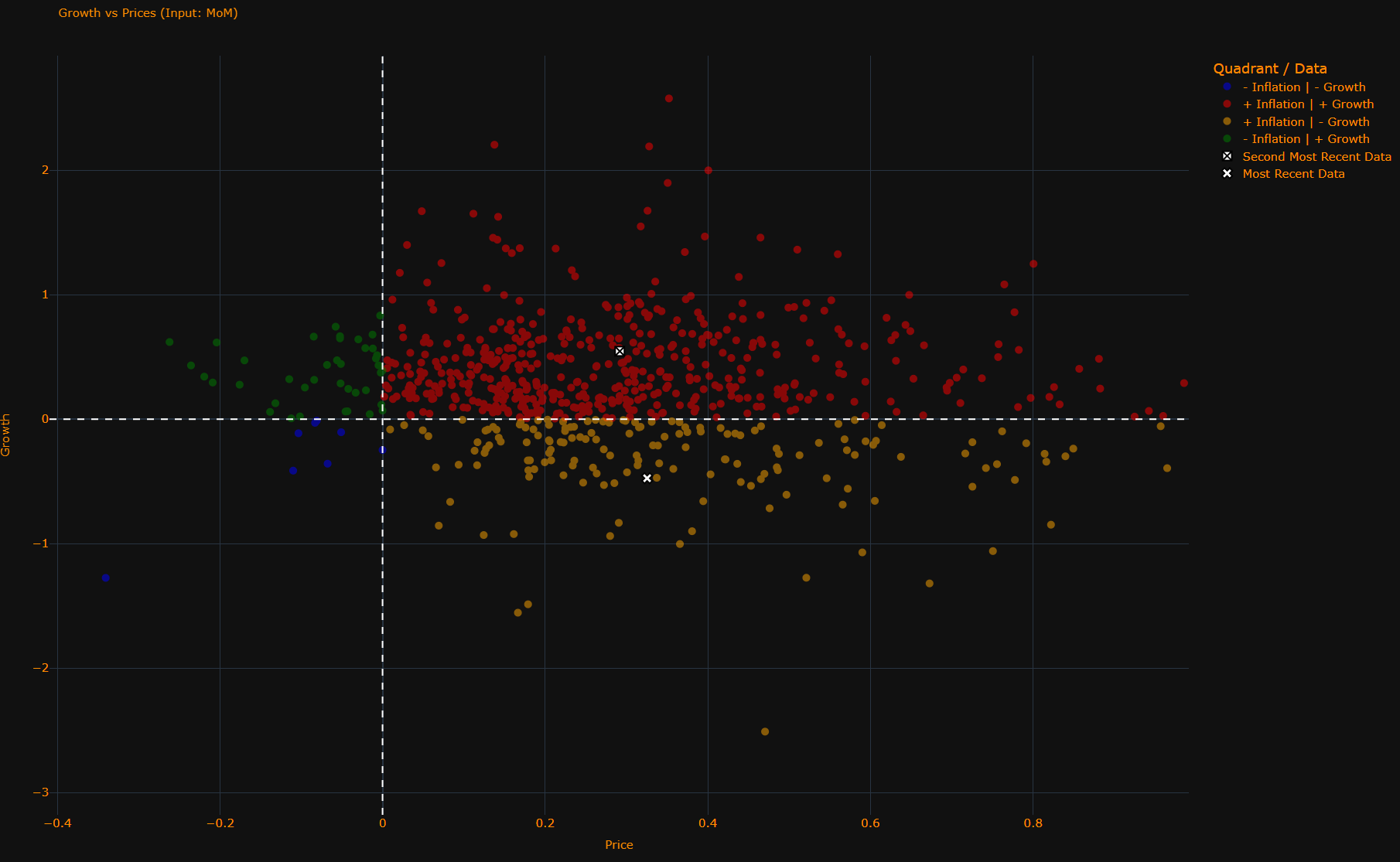Viewport: 1400px width, 862px height.
Task: Click the x-axis tick label 0.4
Action: [x=708, y=823]
